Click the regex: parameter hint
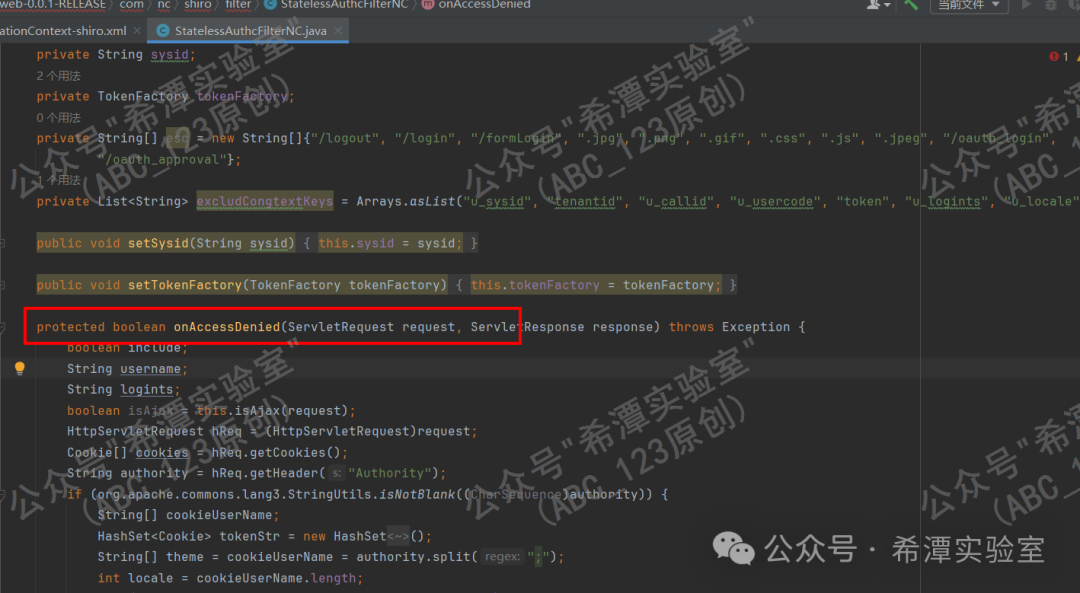The image size is (1080, 593). point(501,557)
